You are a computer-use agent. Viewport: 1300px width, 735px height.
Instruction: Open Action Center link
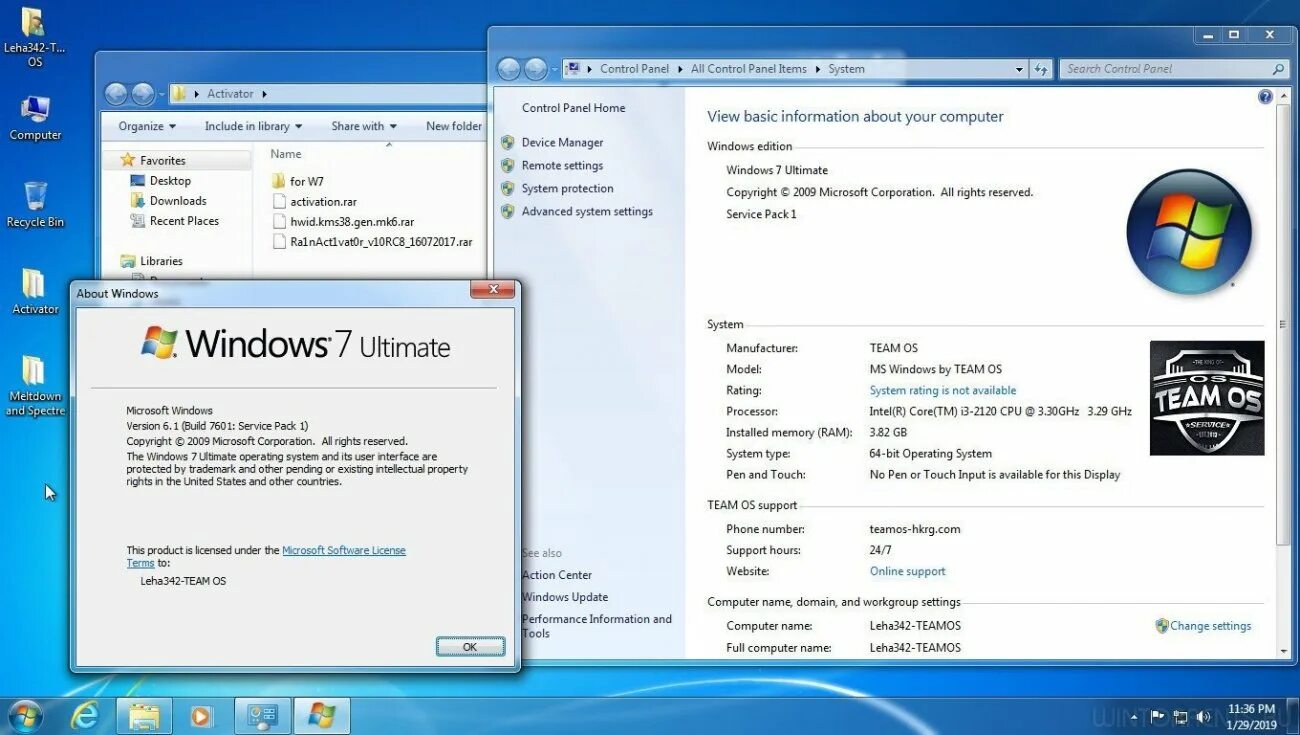(556, 575)
